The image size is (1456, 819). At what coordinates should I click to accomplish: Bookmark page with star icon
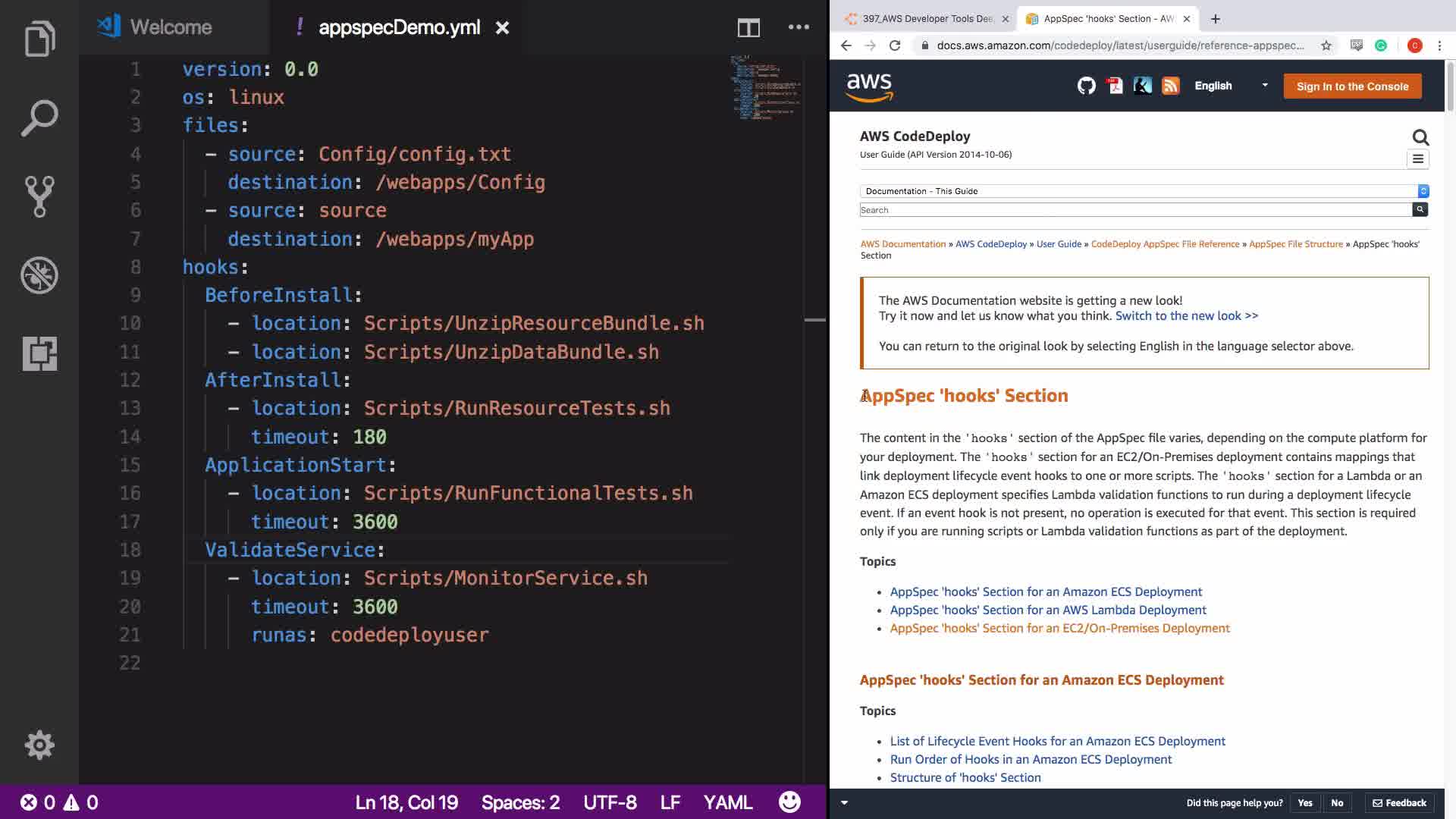(x=1326, y=45)
